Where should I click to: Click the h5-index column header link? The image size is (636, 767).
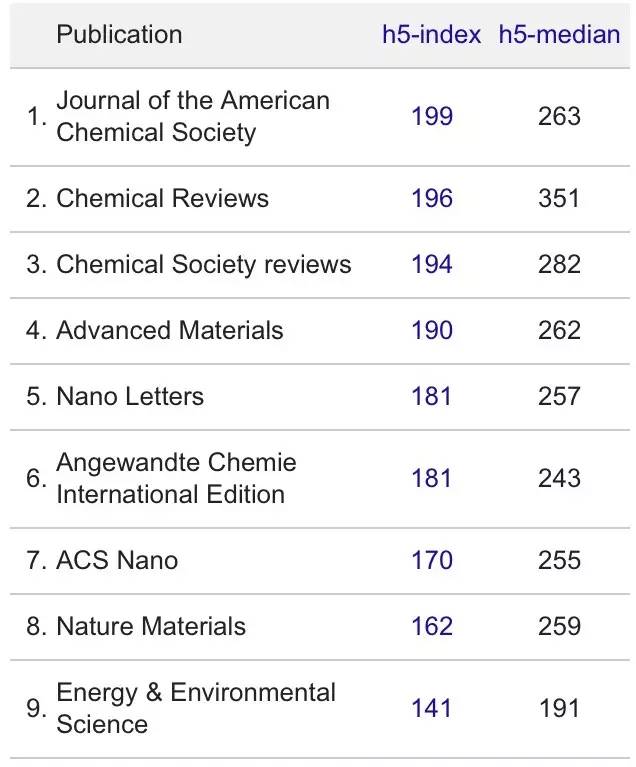point(431,35)
